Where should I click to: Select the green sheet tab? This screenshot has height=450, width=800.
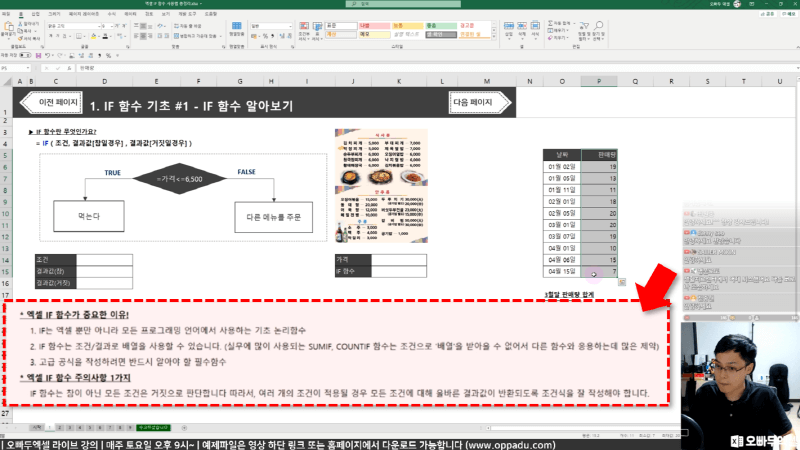[154, 428]
